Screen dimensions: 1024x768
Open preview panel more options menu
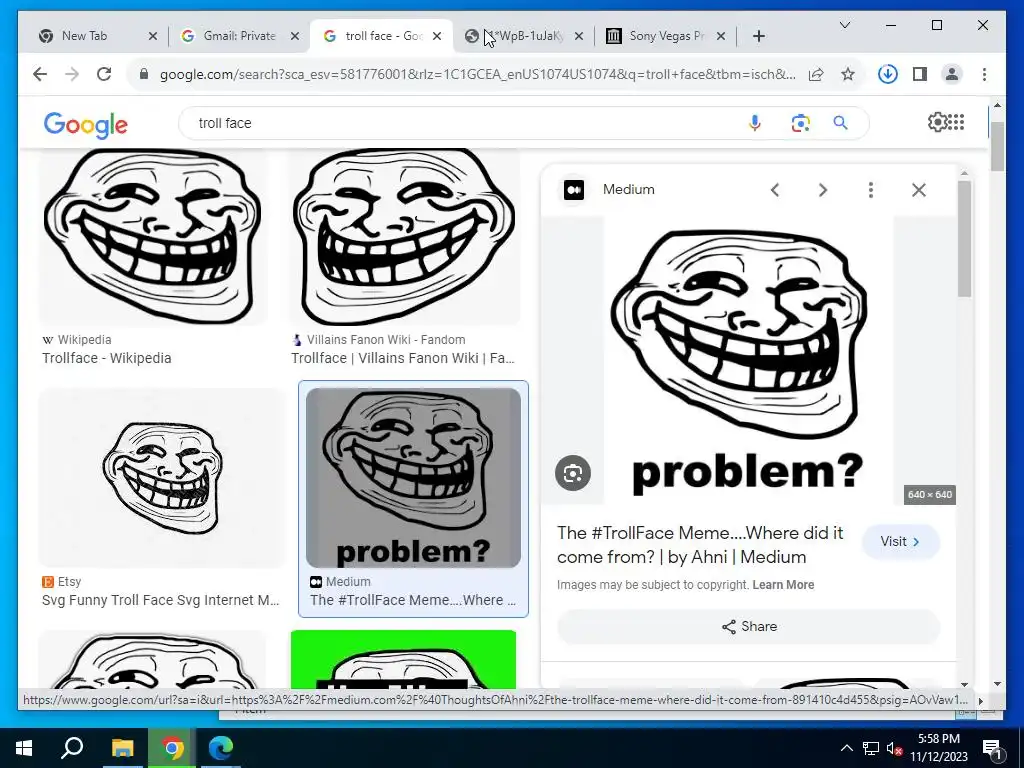coord(871,190)
